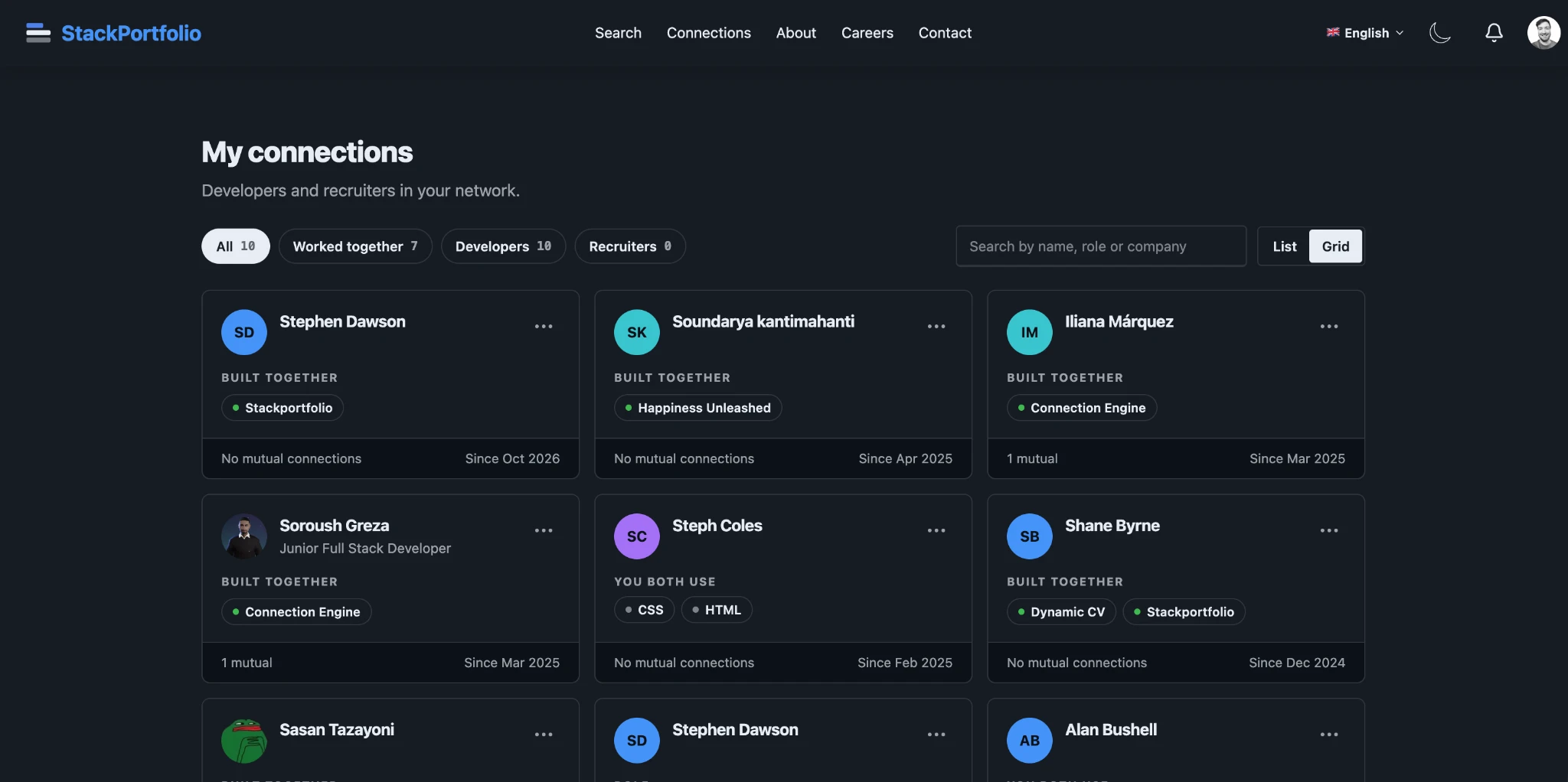The height and width of the screenshot is (782, 1568).
Task: Filter by Worked together
Action: 355,246
